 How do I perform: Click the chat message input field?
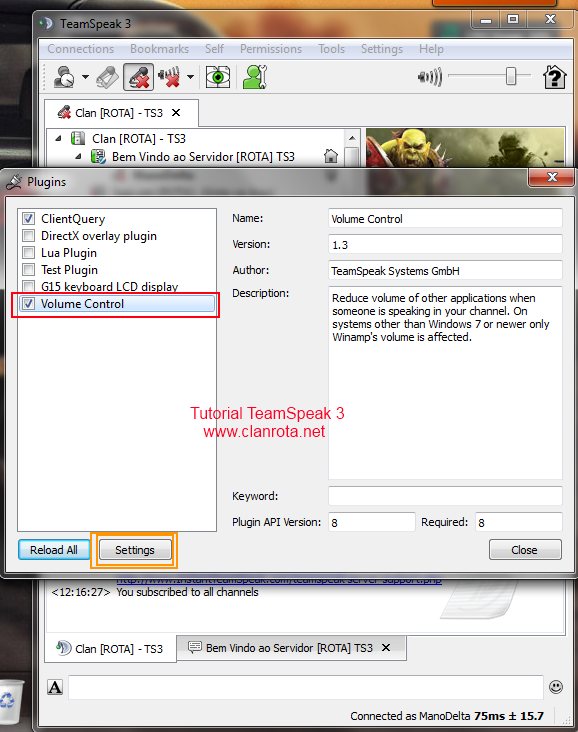[x=306, y=687]
